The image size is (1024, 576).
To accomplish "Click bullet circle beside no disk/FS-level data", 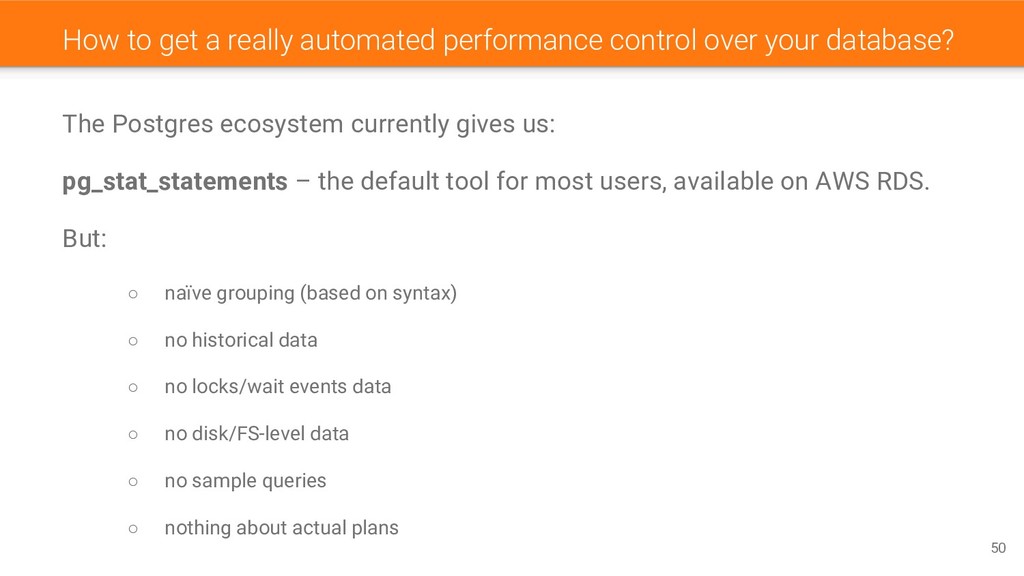I will (133, 434).
